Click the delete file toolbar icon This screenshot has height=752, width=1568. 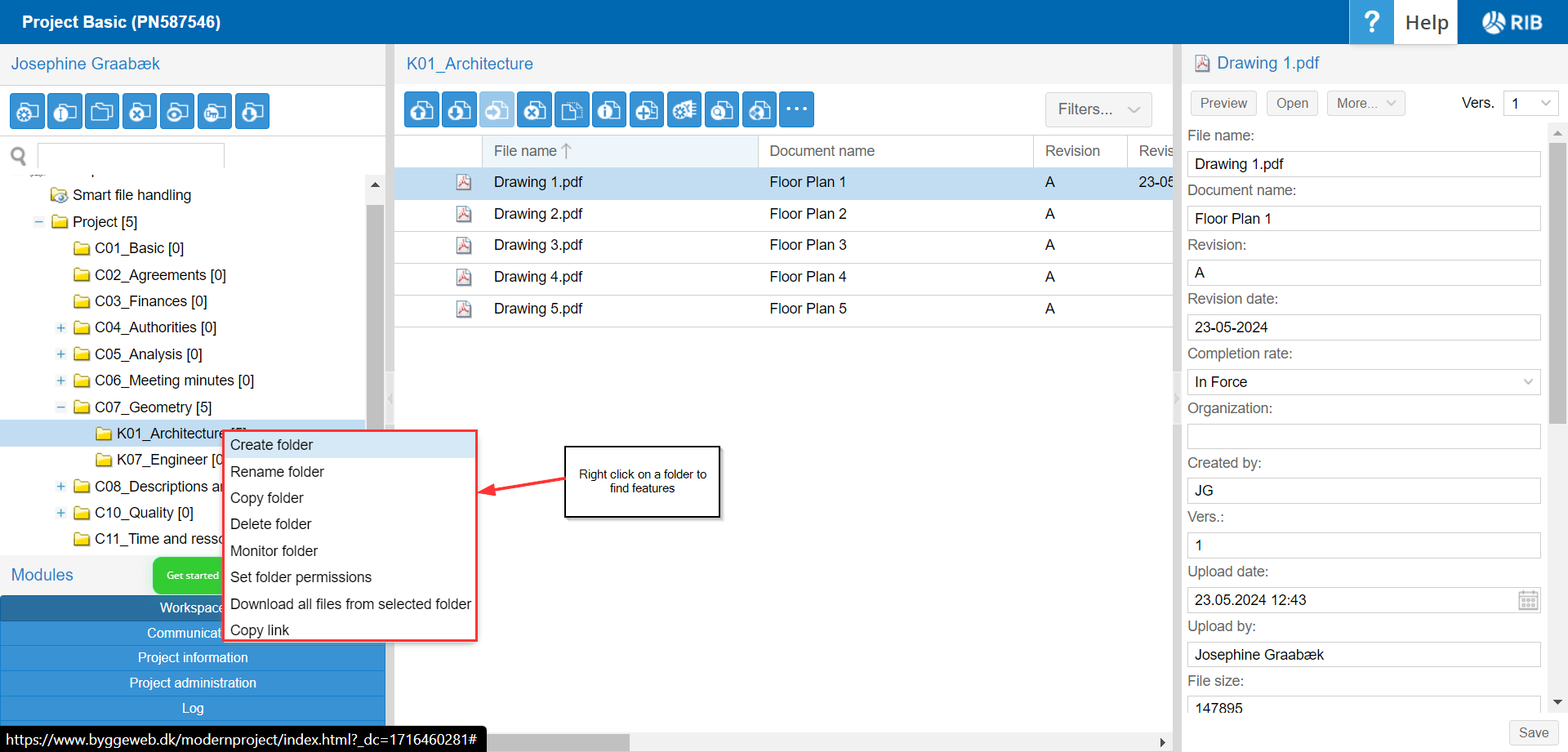click(x=535, y=110)
